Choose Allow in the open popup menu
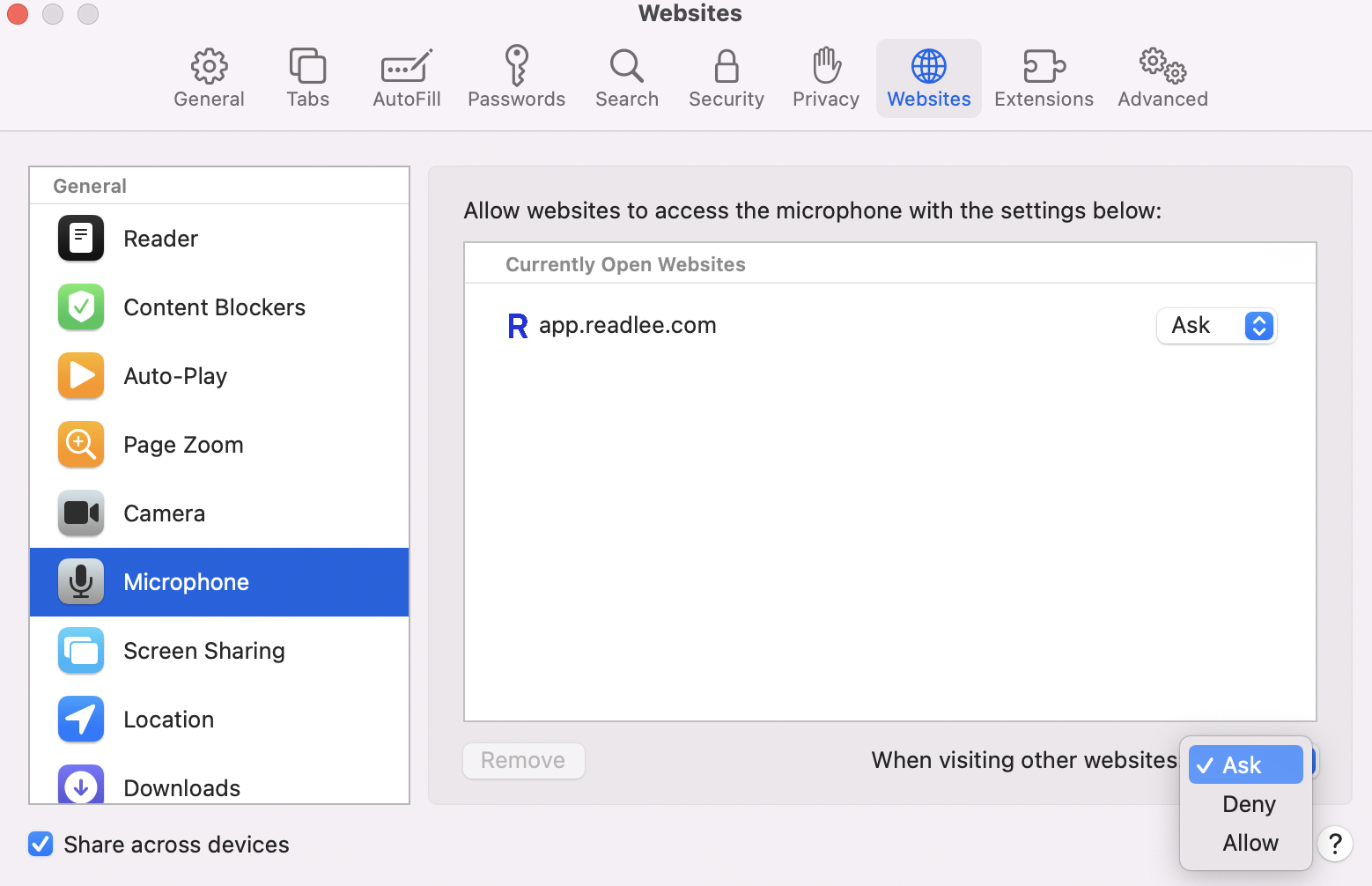Viewport: 1372px width, 886px height. tap(1245, 843)
